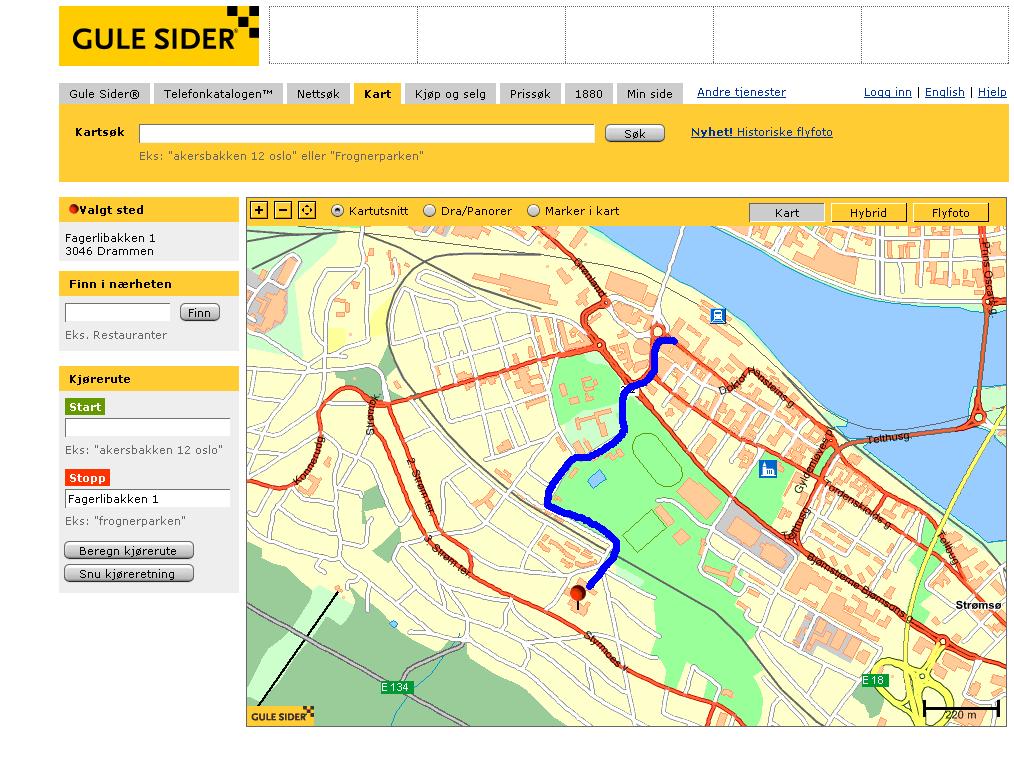Open Andre tjenester link
This screenshot has width=1014, height=774.
[741, 92]
